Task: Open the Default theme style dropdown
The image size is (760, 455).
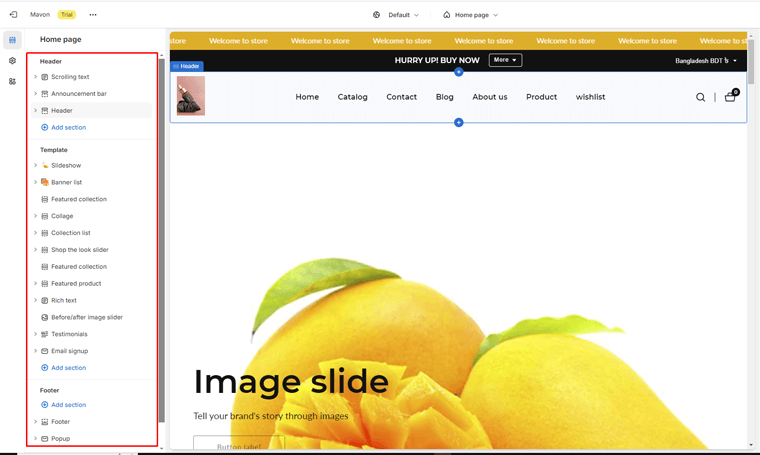Action: click(403, 15)
